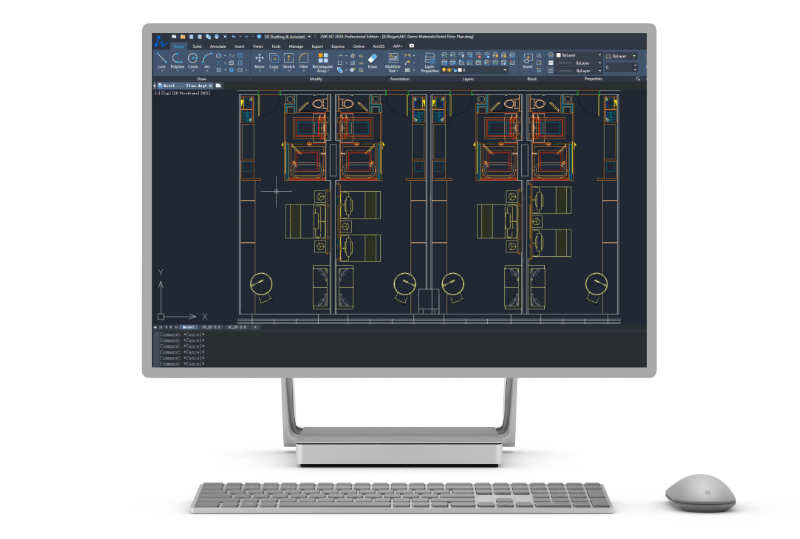The width and height of the screenshot is (800, 539).
Task: Select the Circle drawing tool
Action: coord(193,59)
